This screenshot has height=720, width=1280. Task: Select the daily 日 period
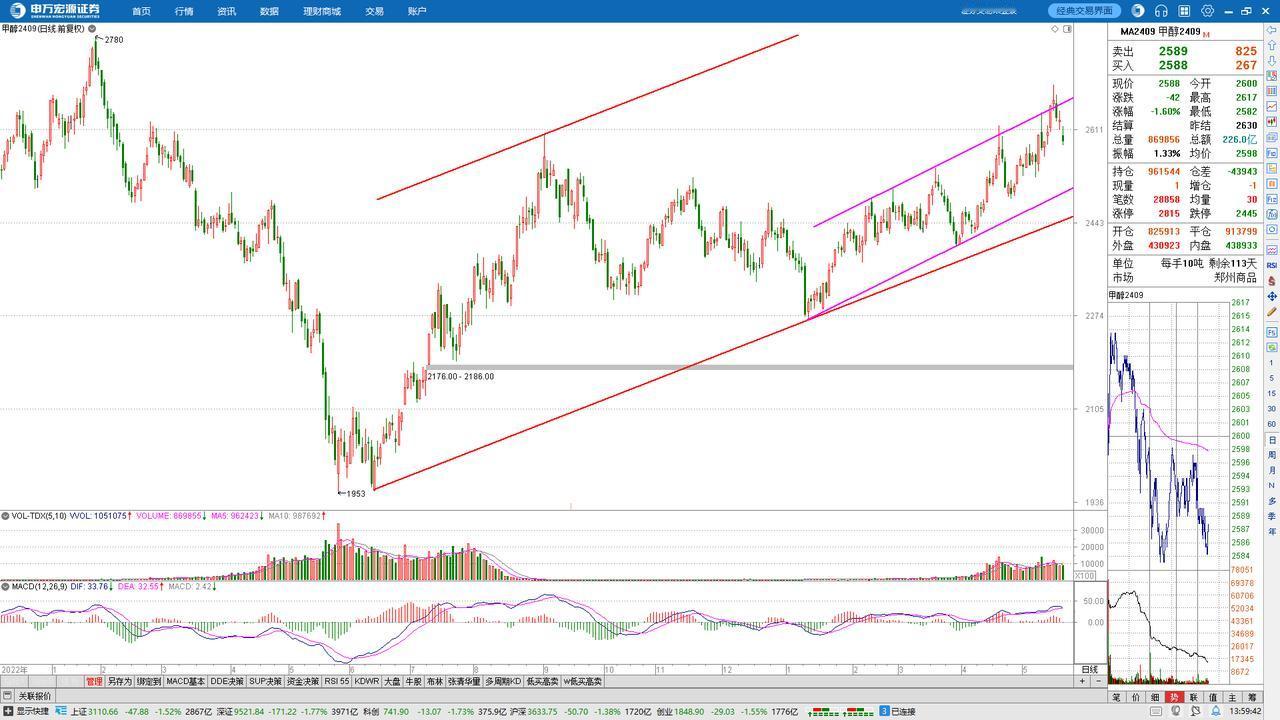click(1272, 439)
